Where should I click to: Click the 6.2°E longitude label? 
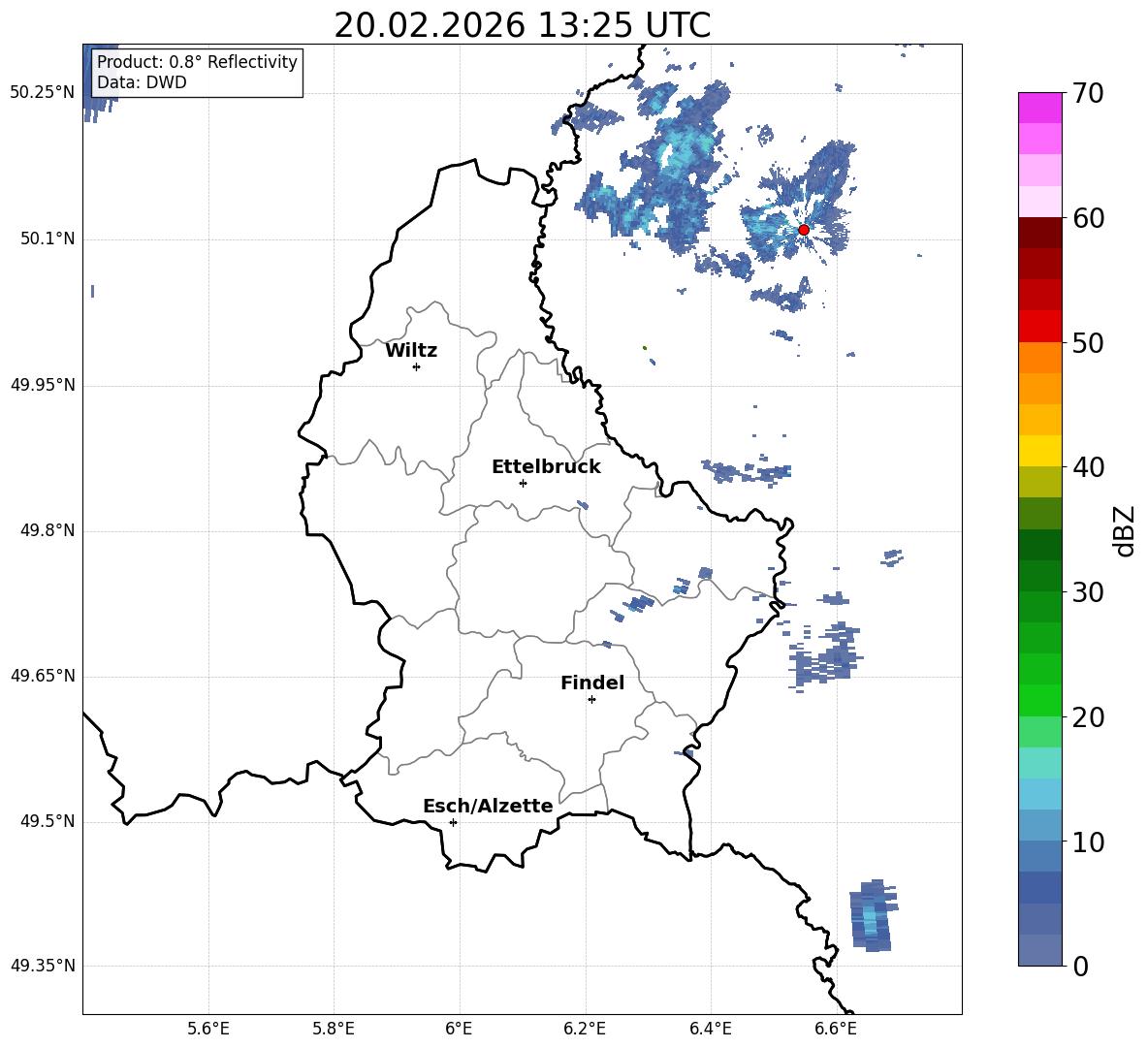pyautogui.click(x=585, y=1029)
